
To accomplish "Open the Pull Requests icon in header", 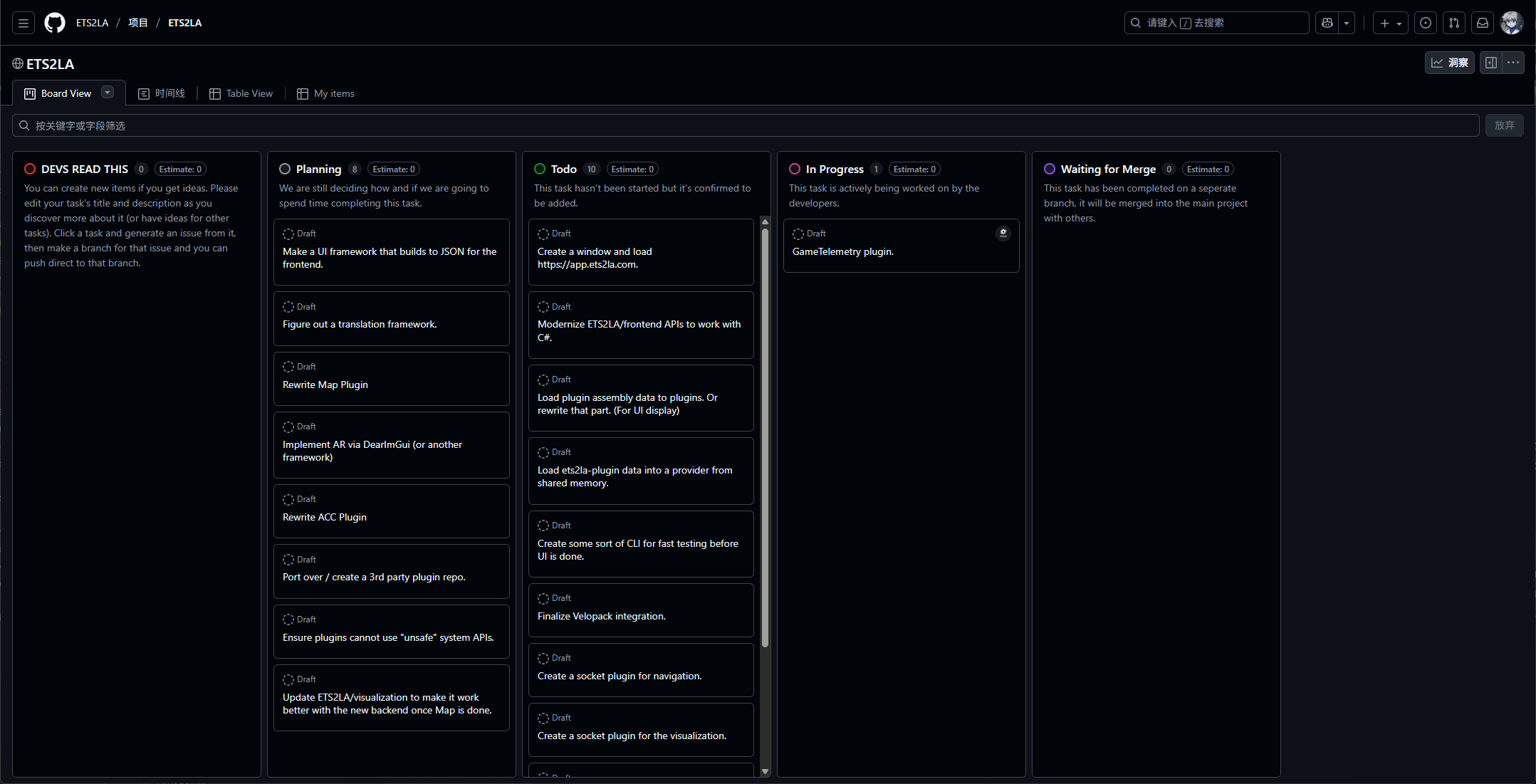I will [1454, 23].
